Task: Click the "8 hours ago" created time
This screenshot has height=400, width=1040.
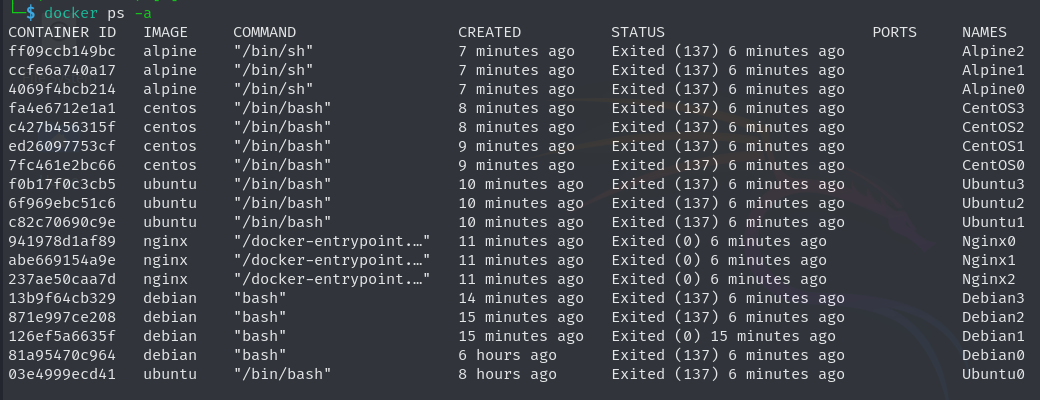Action: point(507,374)
